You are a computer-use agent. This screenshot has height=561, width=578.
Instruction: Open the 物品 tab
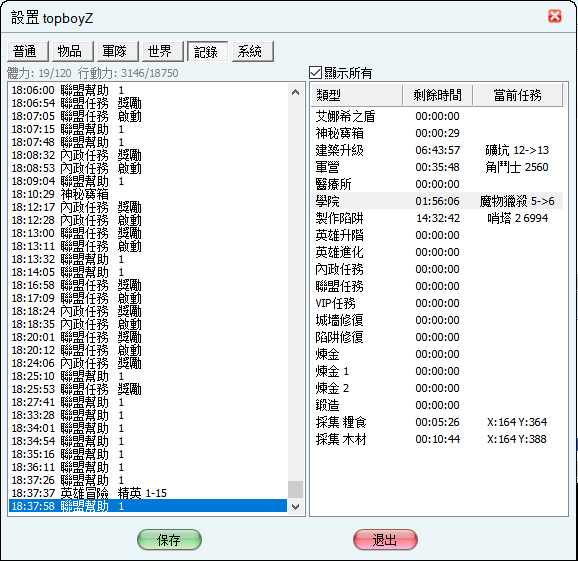coord(73,51)
